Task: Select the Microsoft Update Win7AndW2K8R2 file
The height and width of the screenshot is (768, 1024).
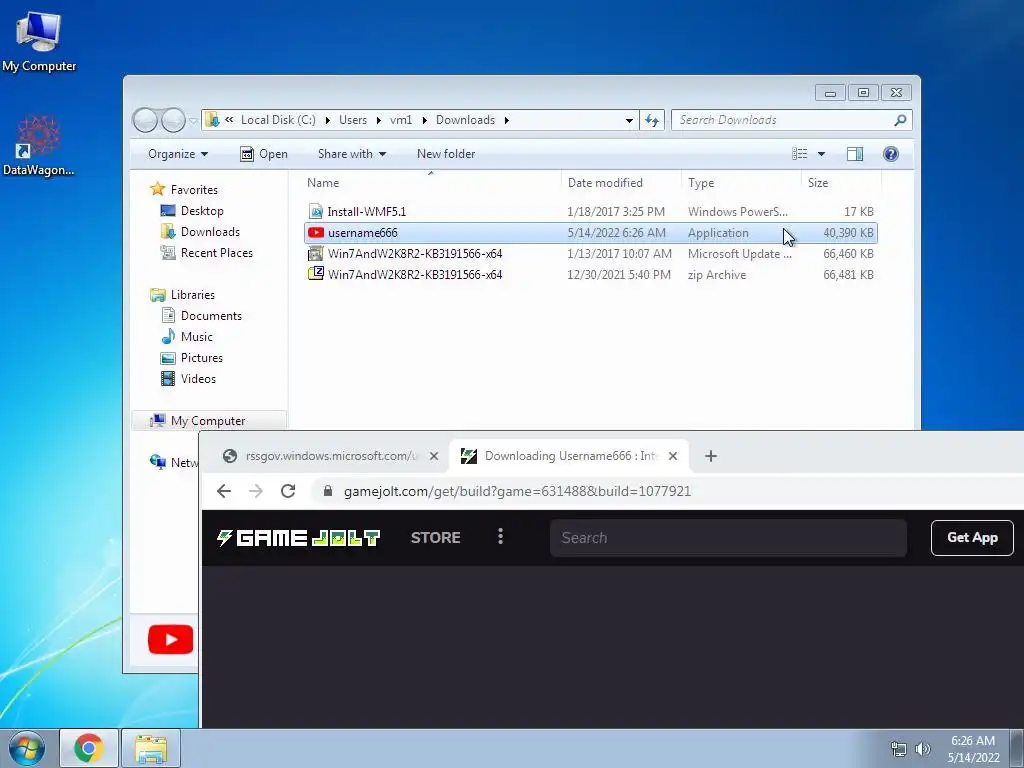Action: coord(591,253)
